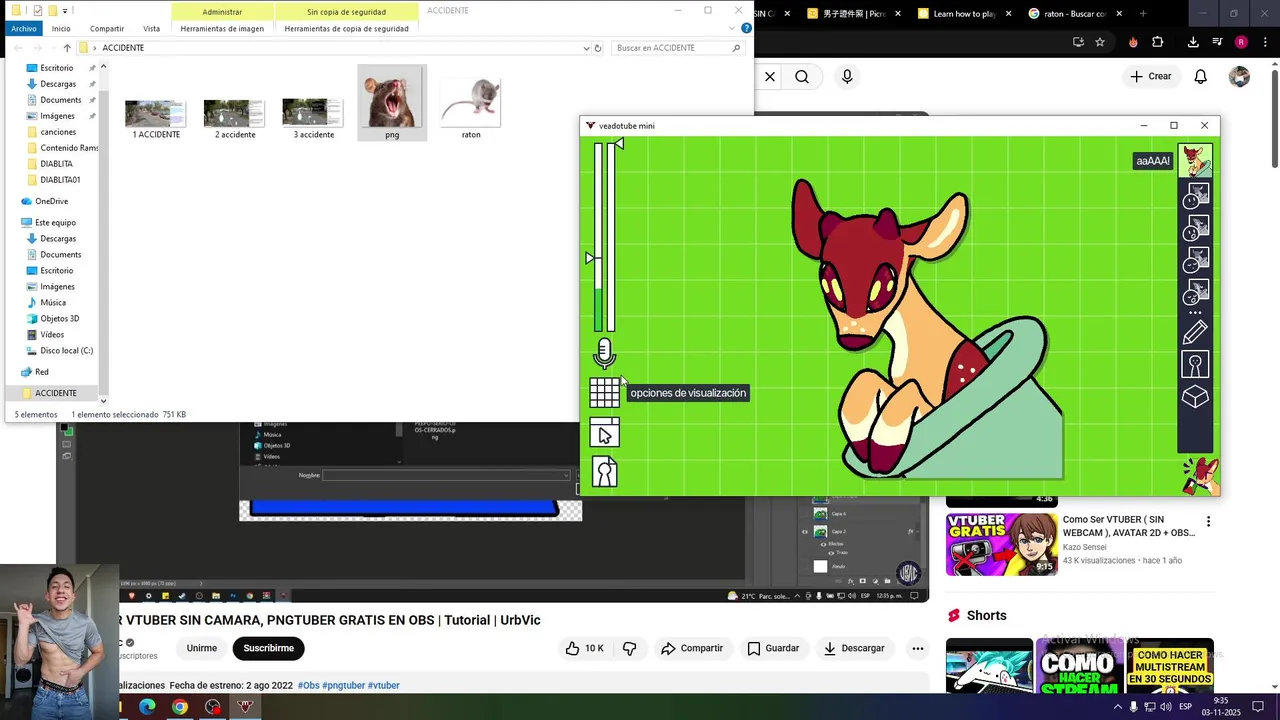1280x720 pixels.
Task: Select the active deer avatar state thumbnail
Action: click(x=1195, y=161)
